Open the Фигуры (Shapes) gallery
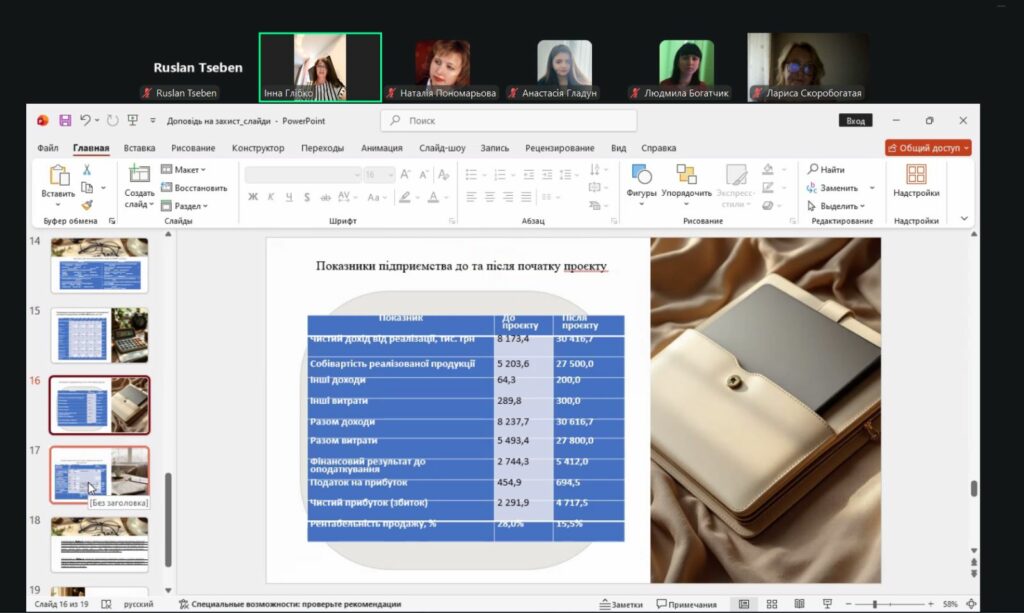The height and width of the screenshot is (613, 1024). [641, 175]
